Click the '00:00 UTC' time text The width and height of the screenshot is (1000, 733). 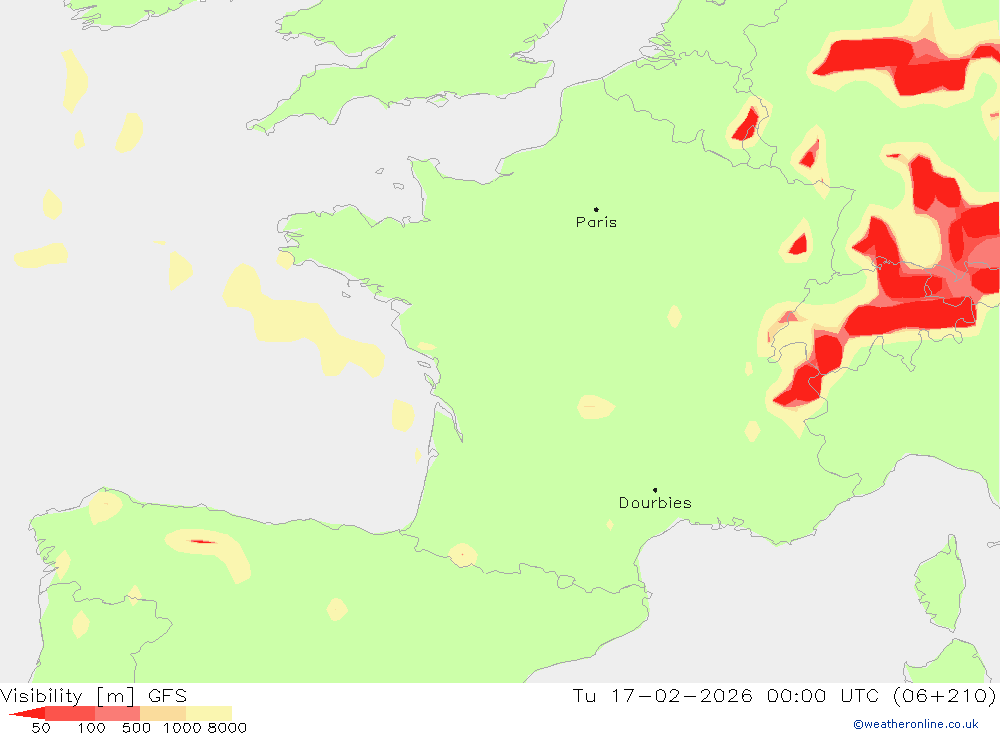pos(823,695)
